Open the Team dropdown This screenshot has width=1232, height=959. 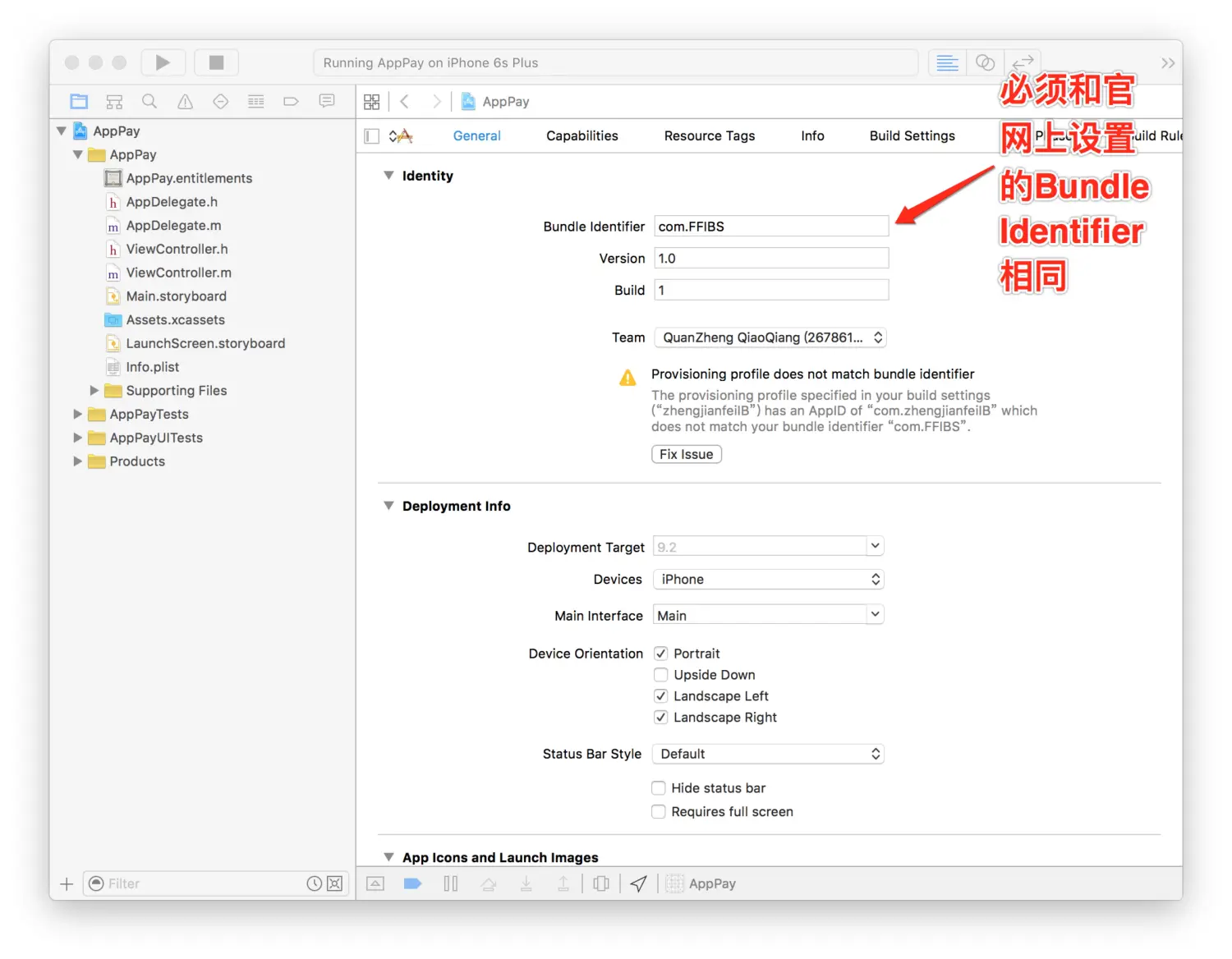(x=770, y=337)
